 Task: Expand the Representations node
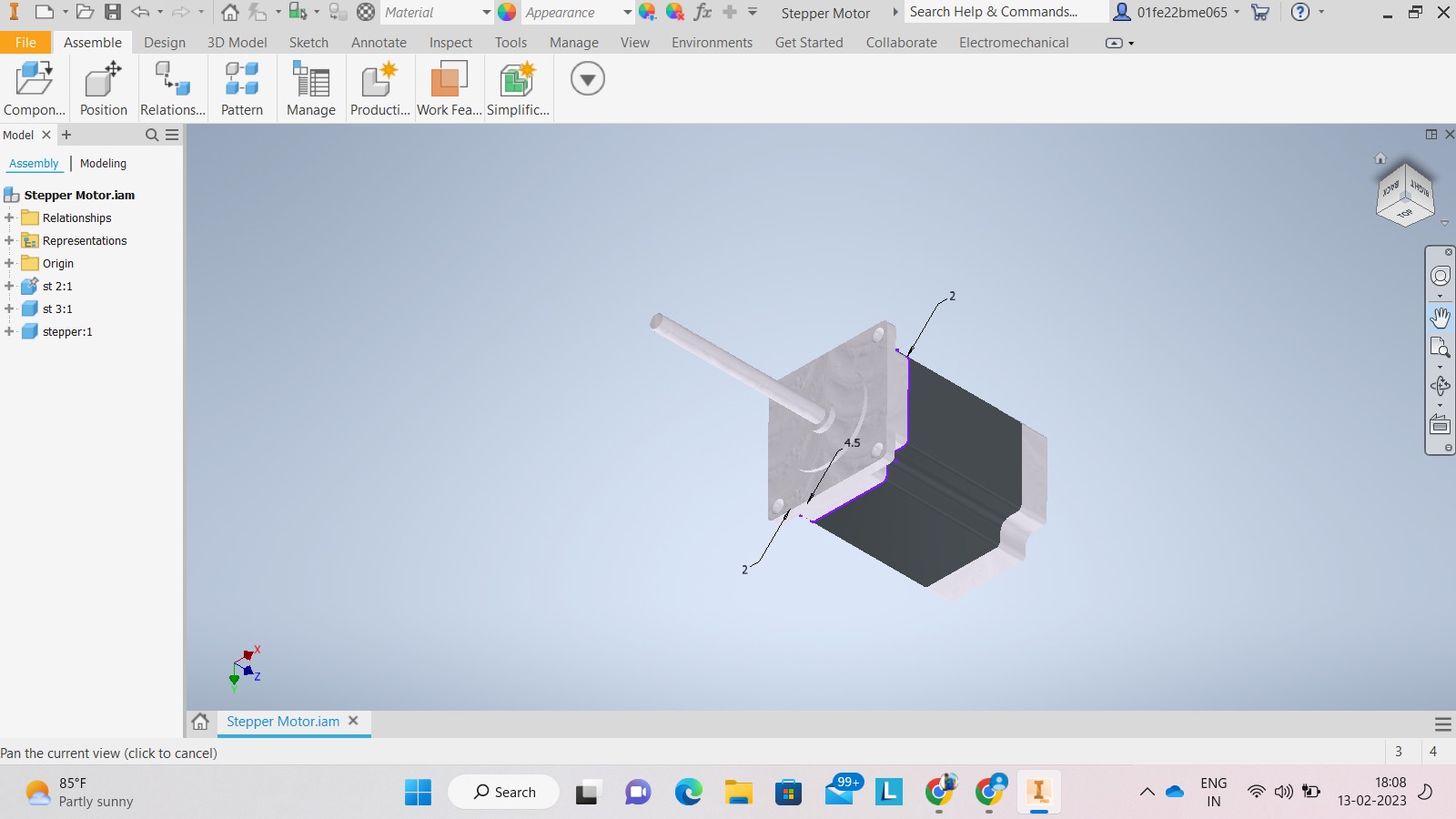point(9,240)
